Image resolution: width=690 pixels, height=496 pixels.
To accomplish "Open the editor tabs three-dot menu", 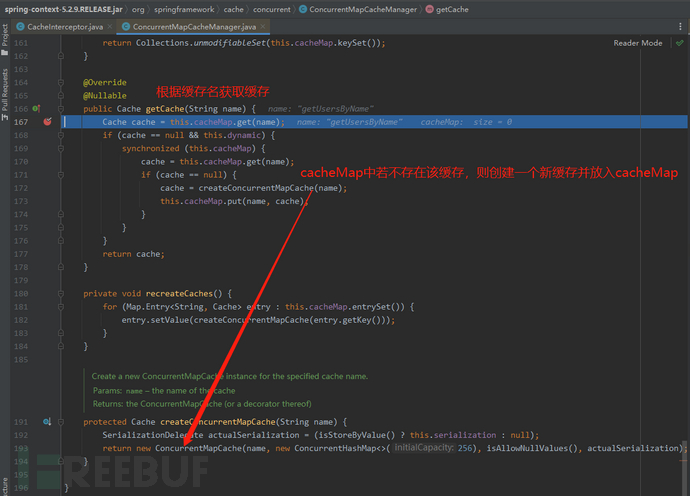I will [680, 27].
